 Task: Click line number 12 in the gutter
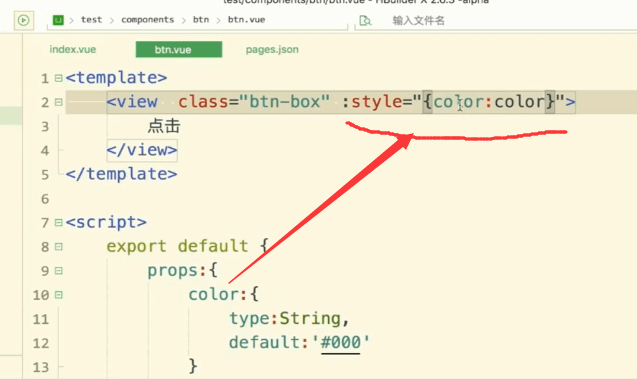pyautogui.click(x=41, y=343)
